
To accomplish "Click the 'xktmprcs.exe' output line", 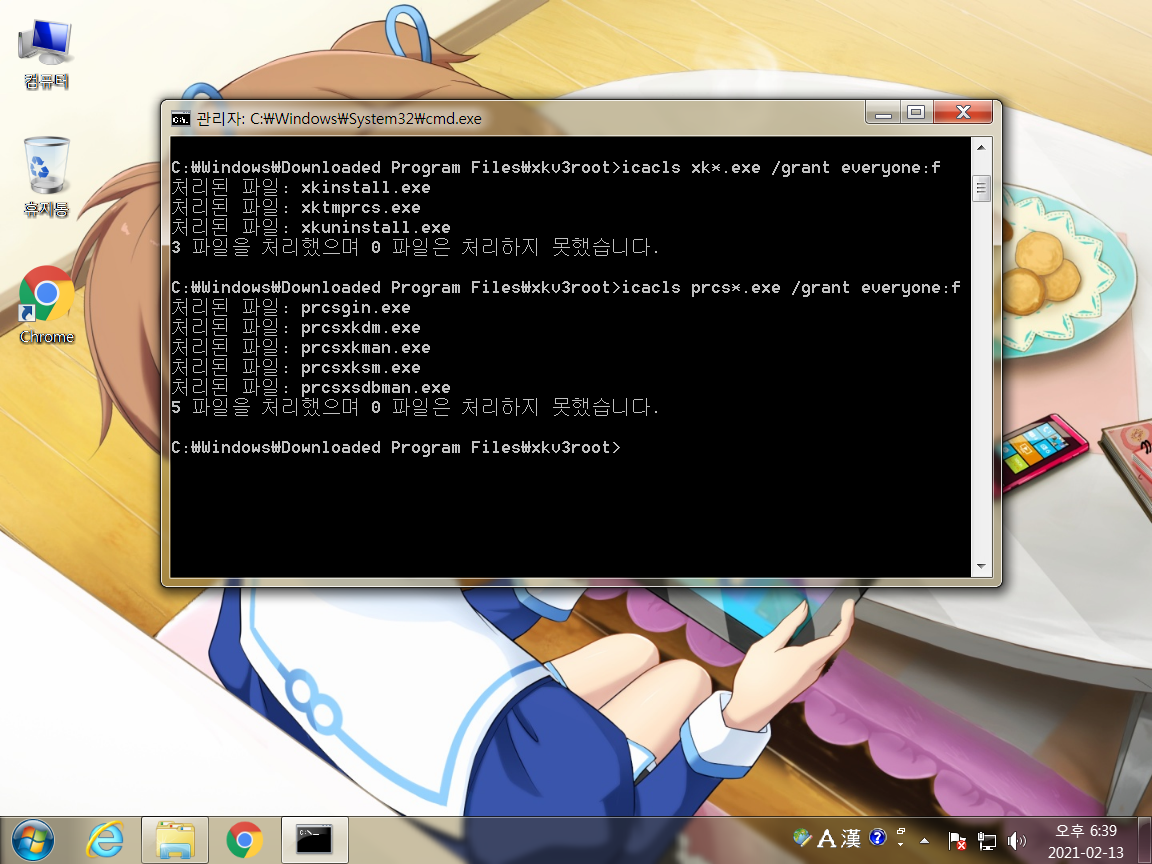I will [295, 207].
